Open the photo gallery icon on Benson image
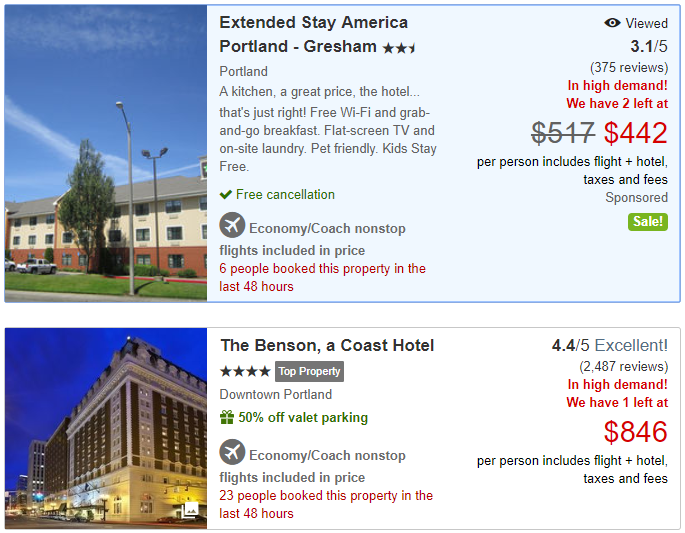Viewport: 685px width, 533px height. [190, 509]
